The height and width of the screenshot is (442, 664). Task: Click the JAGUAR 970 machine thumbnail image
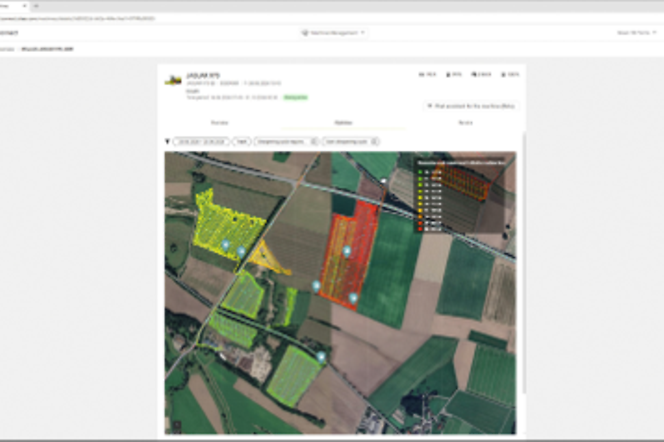click(x=173, y=80)
